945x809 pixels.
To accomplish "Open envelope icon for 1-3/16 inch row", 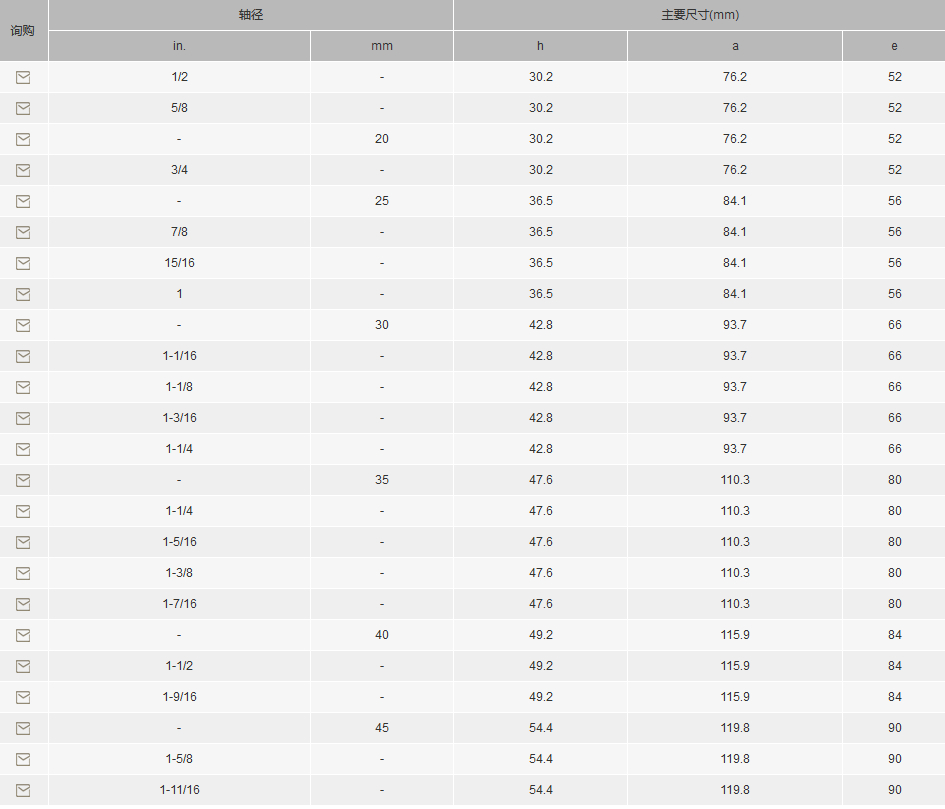I will tap(23, 418).
